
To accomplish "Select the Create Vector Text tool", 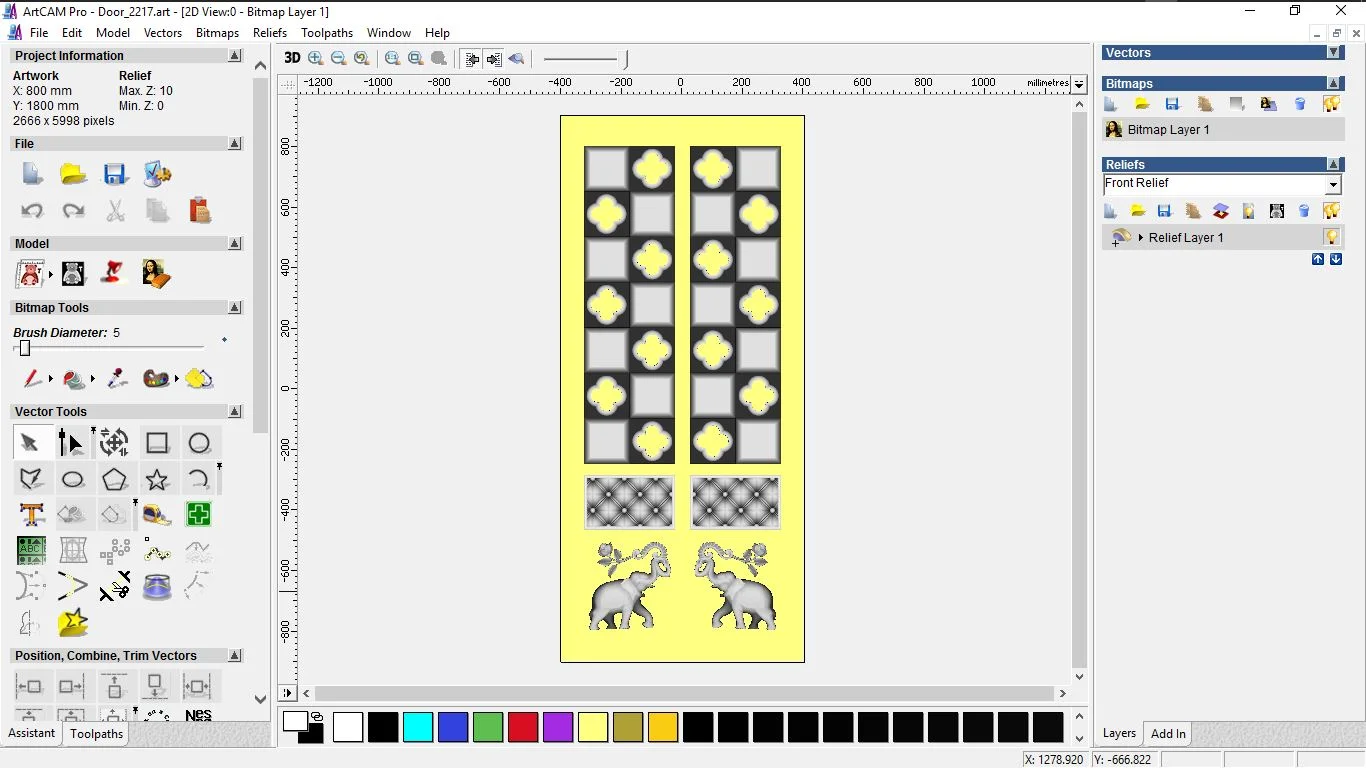I will point(31,515).
